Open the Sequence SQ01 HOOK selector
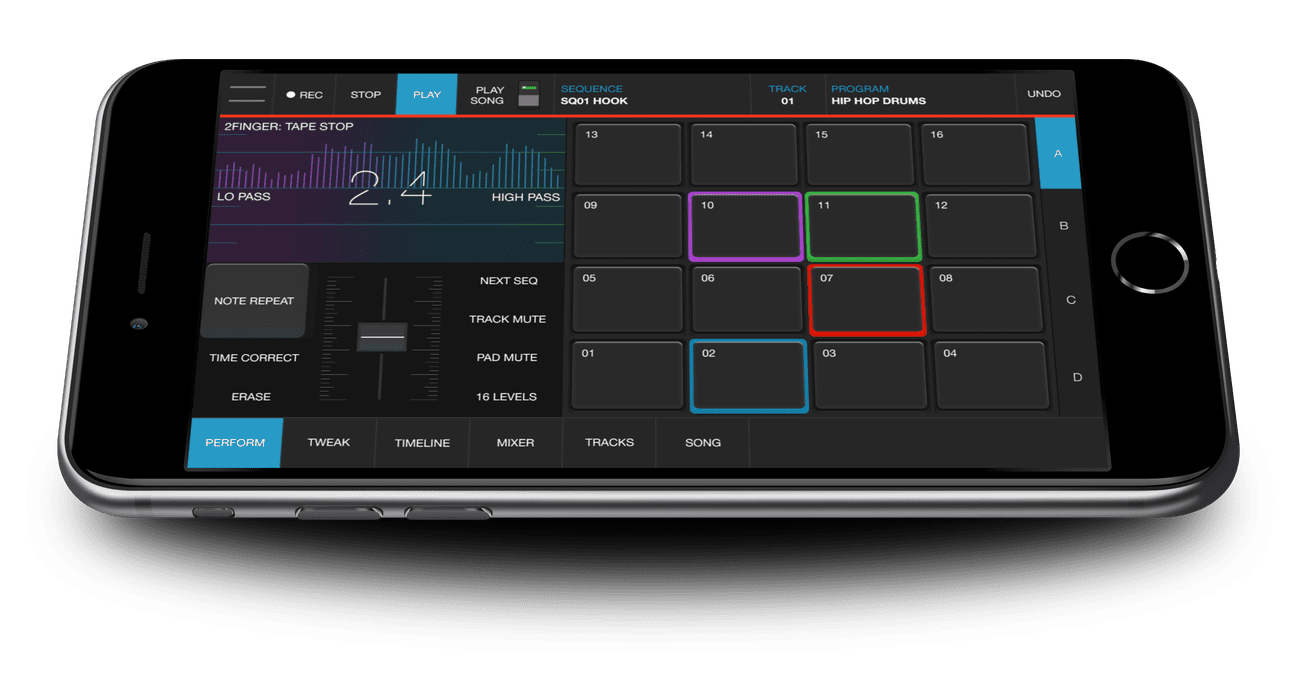Image resolution: width=1300 pixels, height=673 pixels. click(x=652, y=95)
